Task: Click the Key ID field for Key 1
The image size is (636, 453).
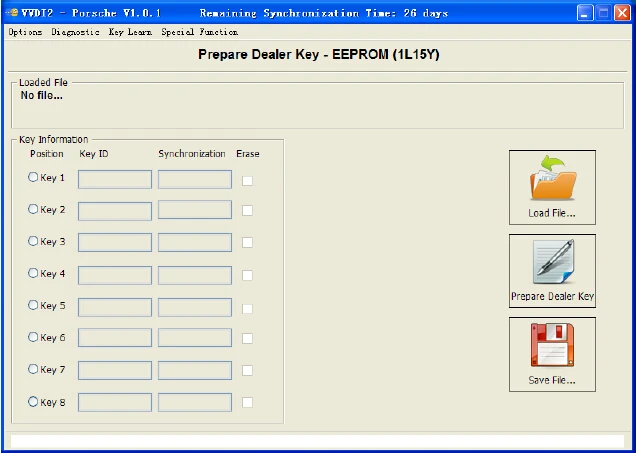Action: coord(115,180)
